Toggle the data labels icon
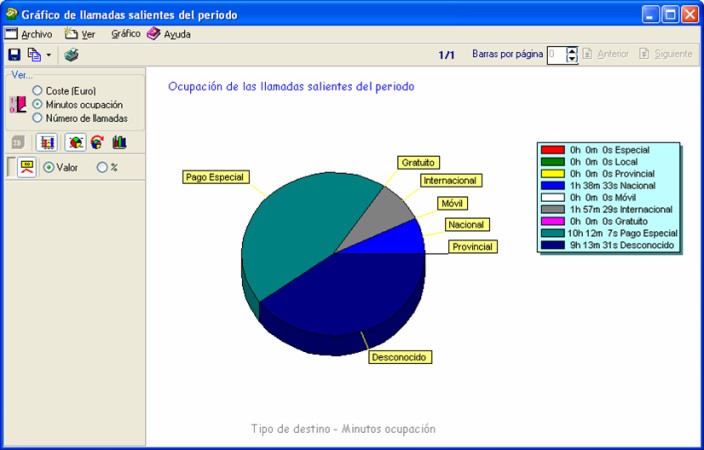704x450 pixels. (x=27, y=167)
